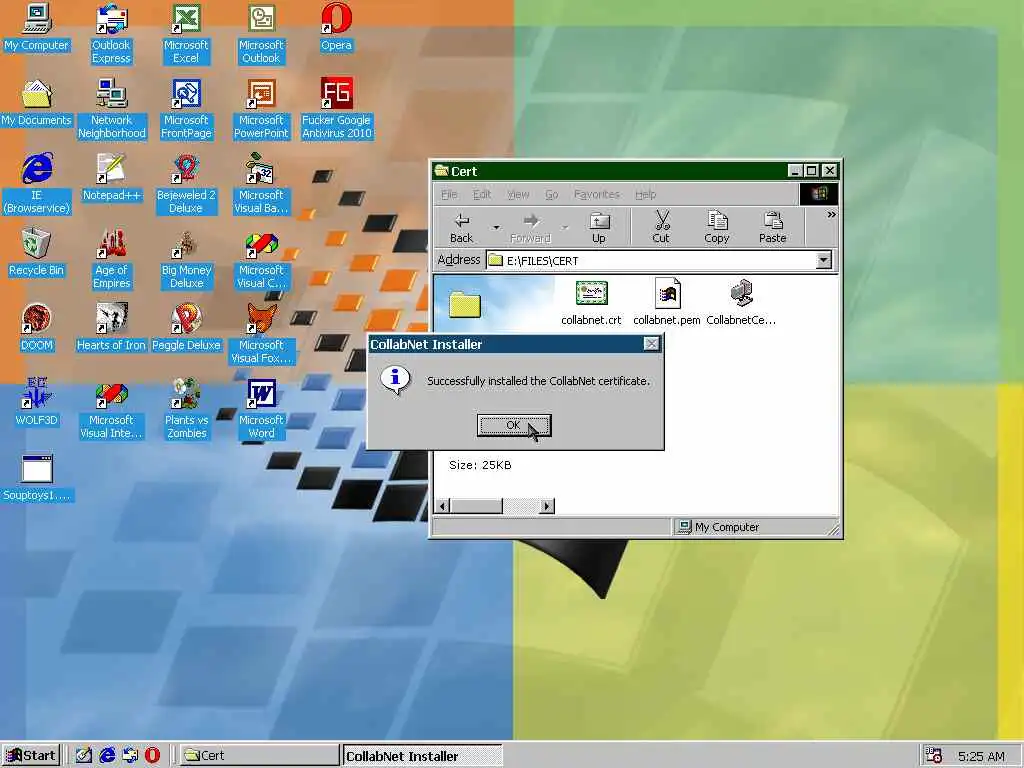This screenshot has width=1024, height=768.
Task: Select Recycle Bin icon
Action: [37, 253]
